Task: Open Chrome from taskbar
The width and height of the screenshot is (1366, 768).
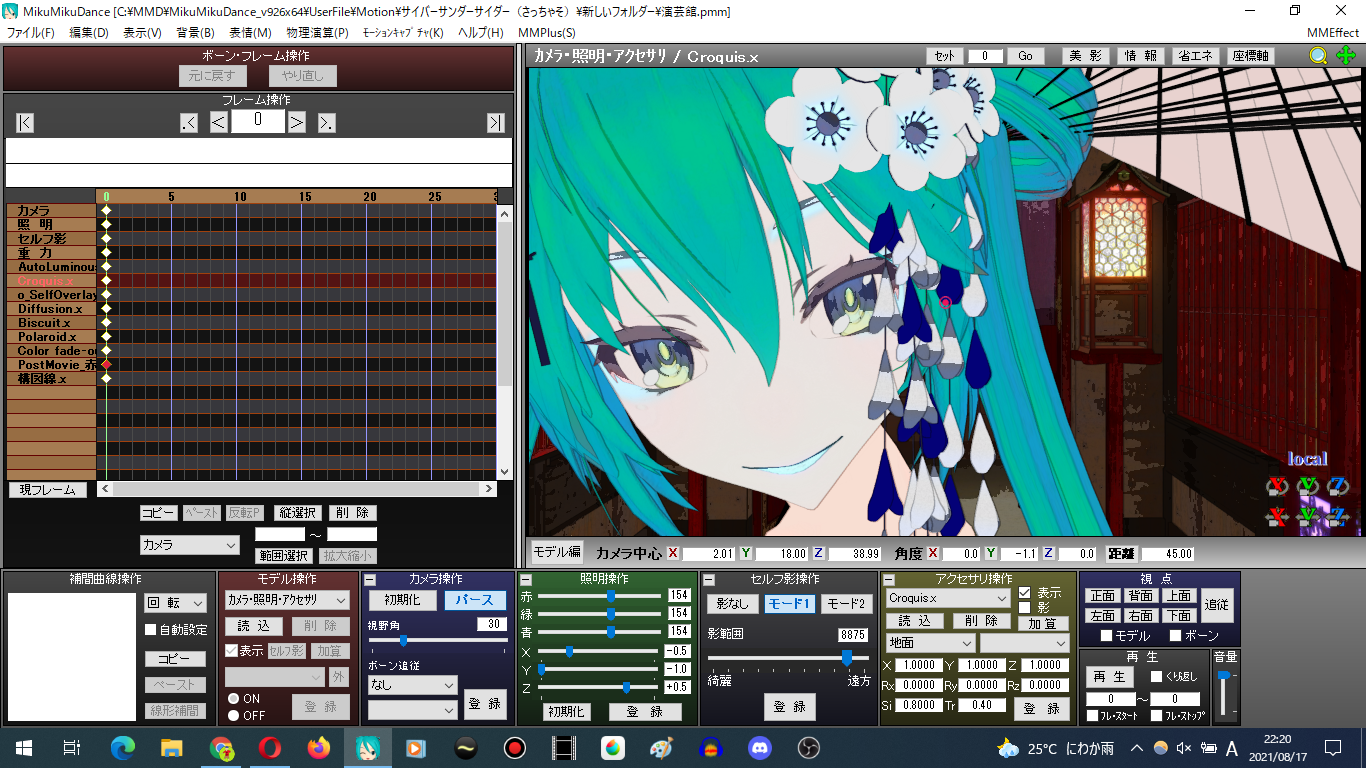Action: (221, 748)
